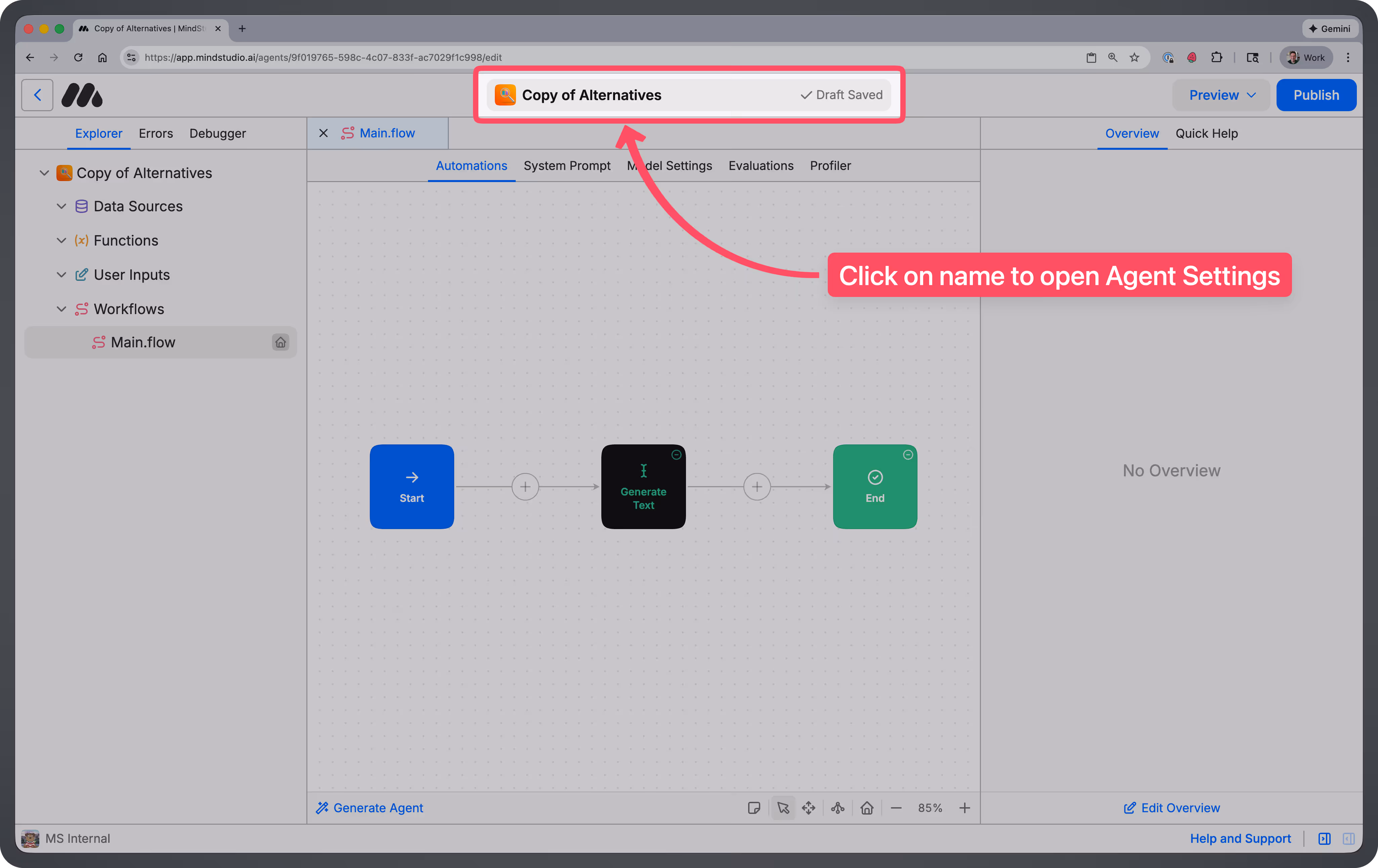Viewport: 1378px width, 868px height.
Task: Activate the pan/move canvas tool
Action: [809, 808]
